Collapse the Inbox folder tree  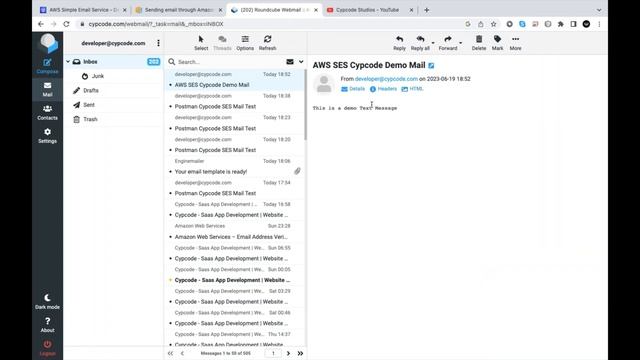tap(68, 62)
